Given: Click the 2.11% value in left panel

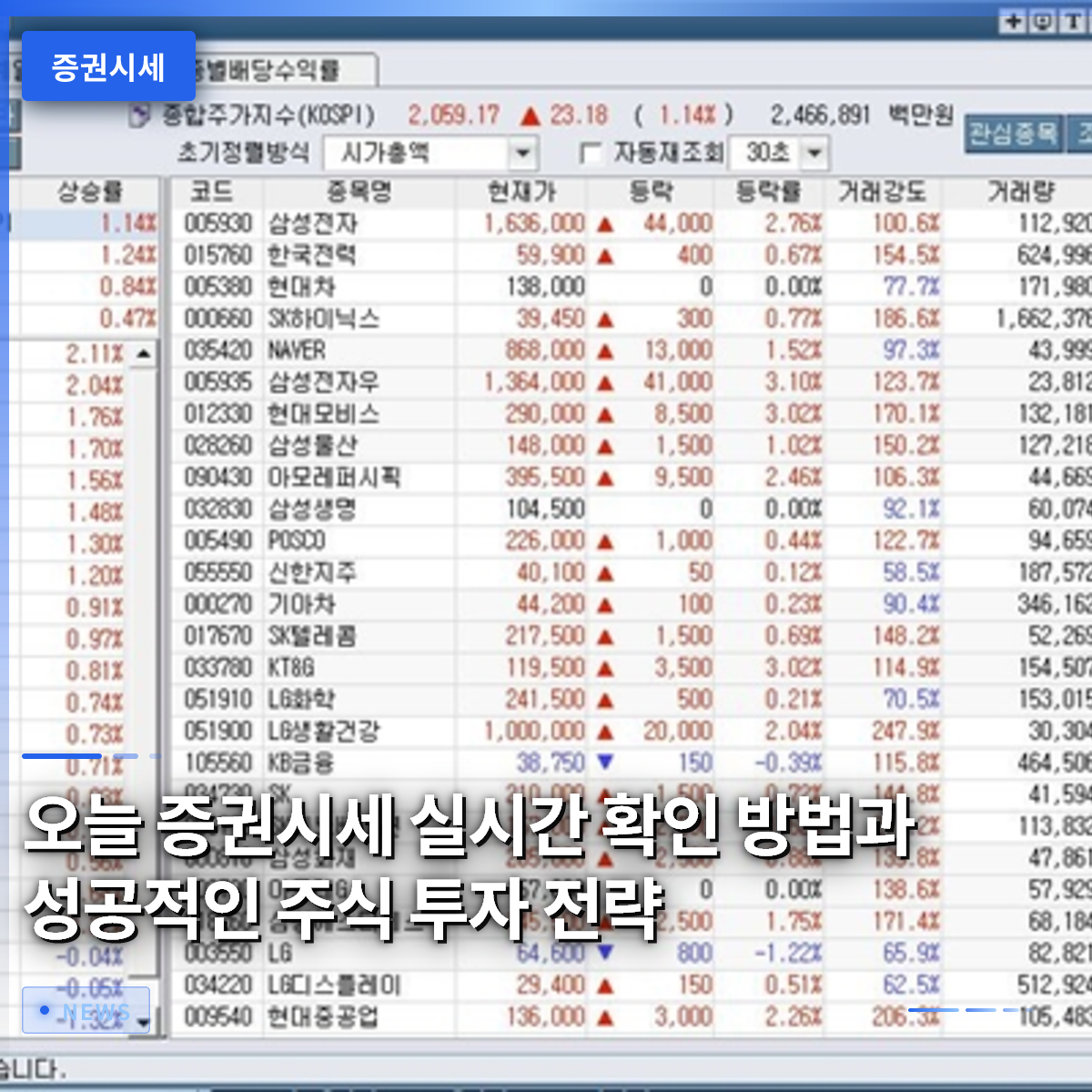Looking at the screenshot, I should pos(94,353).
